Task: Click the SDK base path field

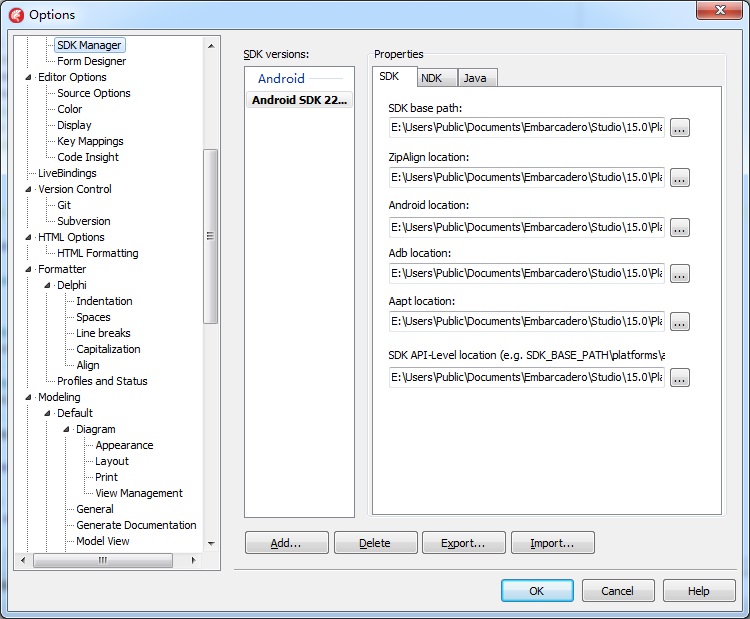Action: [527, 128]
